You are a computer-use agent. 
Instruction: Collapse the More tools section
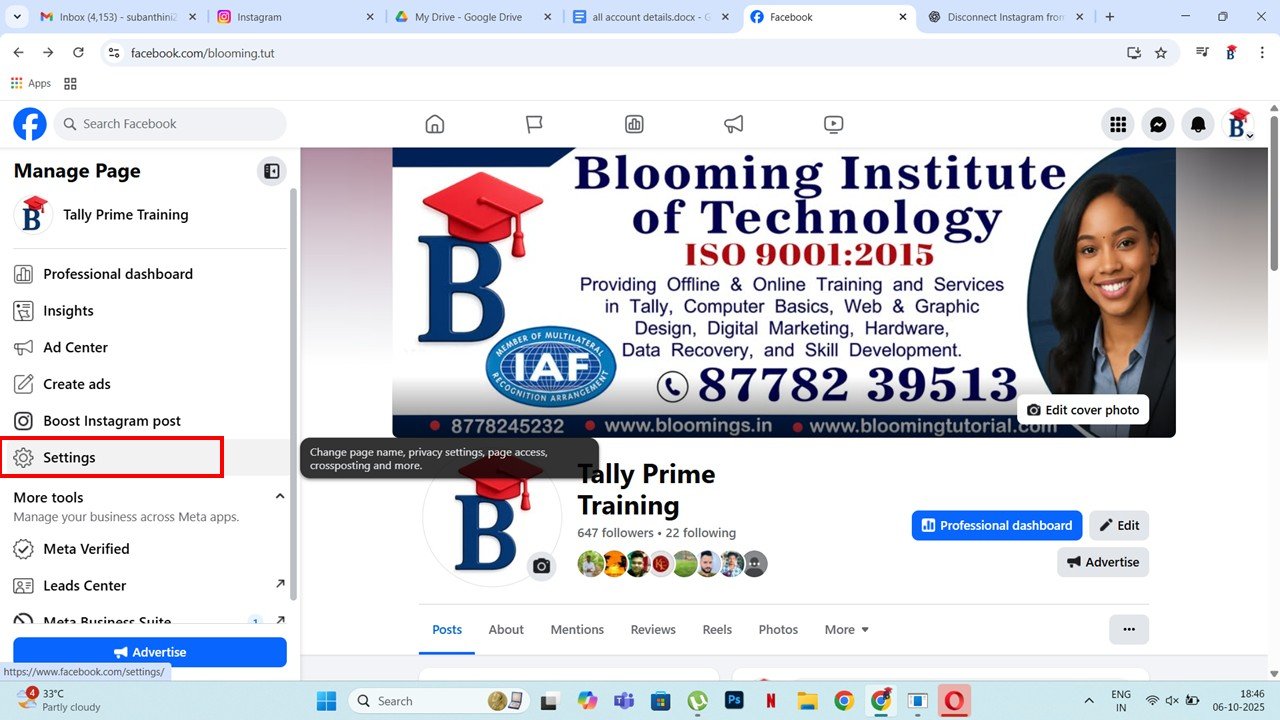[x=280, y=497]
